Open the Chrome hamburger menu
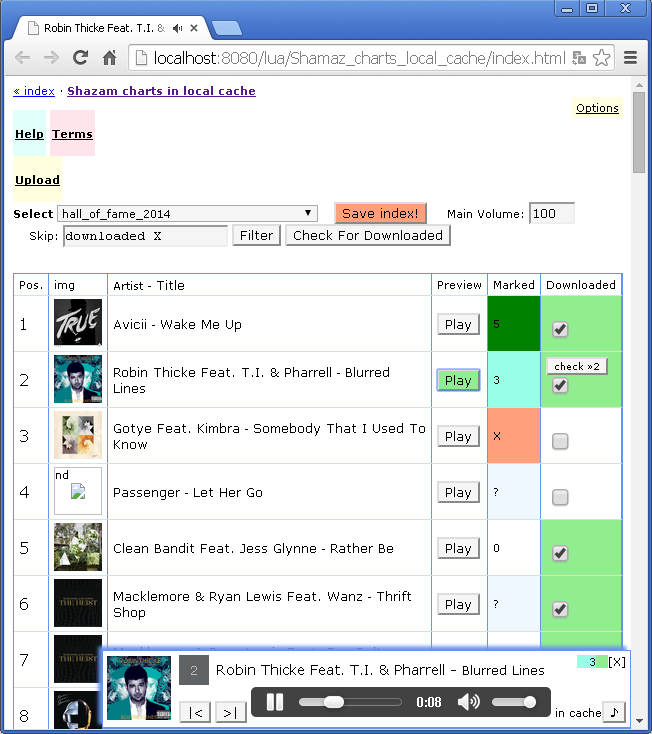The image size is (652, 734). point(630,58)
